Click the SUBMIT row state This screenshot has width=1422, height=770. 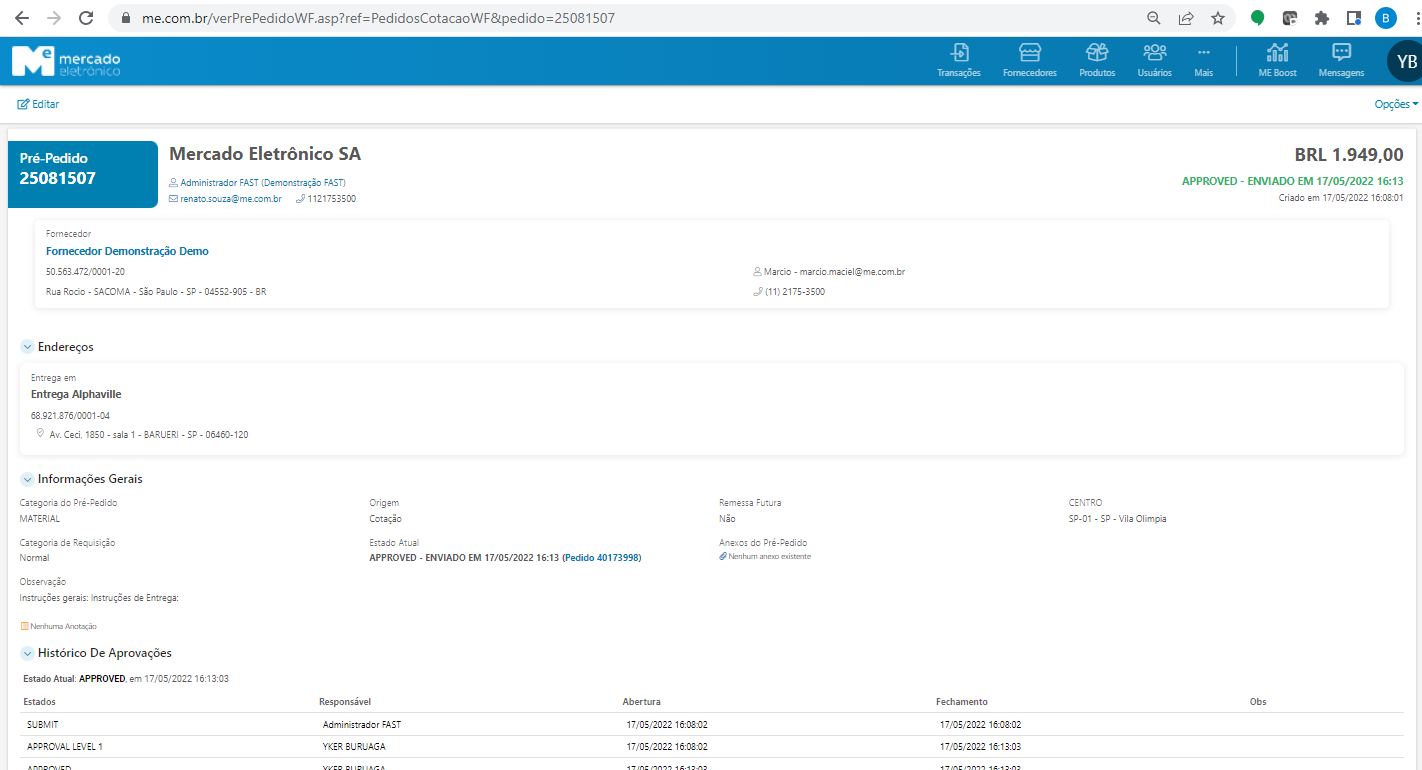coord(44,724)
